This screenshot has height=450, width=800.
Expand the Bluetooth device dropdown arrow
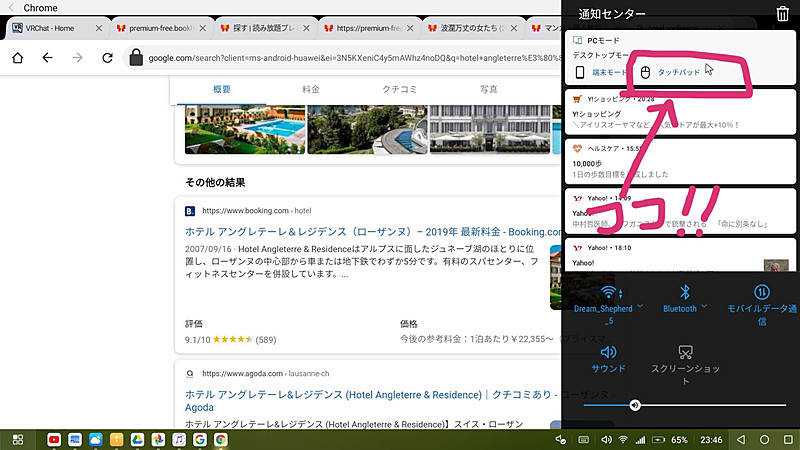[x=704, y=307]
